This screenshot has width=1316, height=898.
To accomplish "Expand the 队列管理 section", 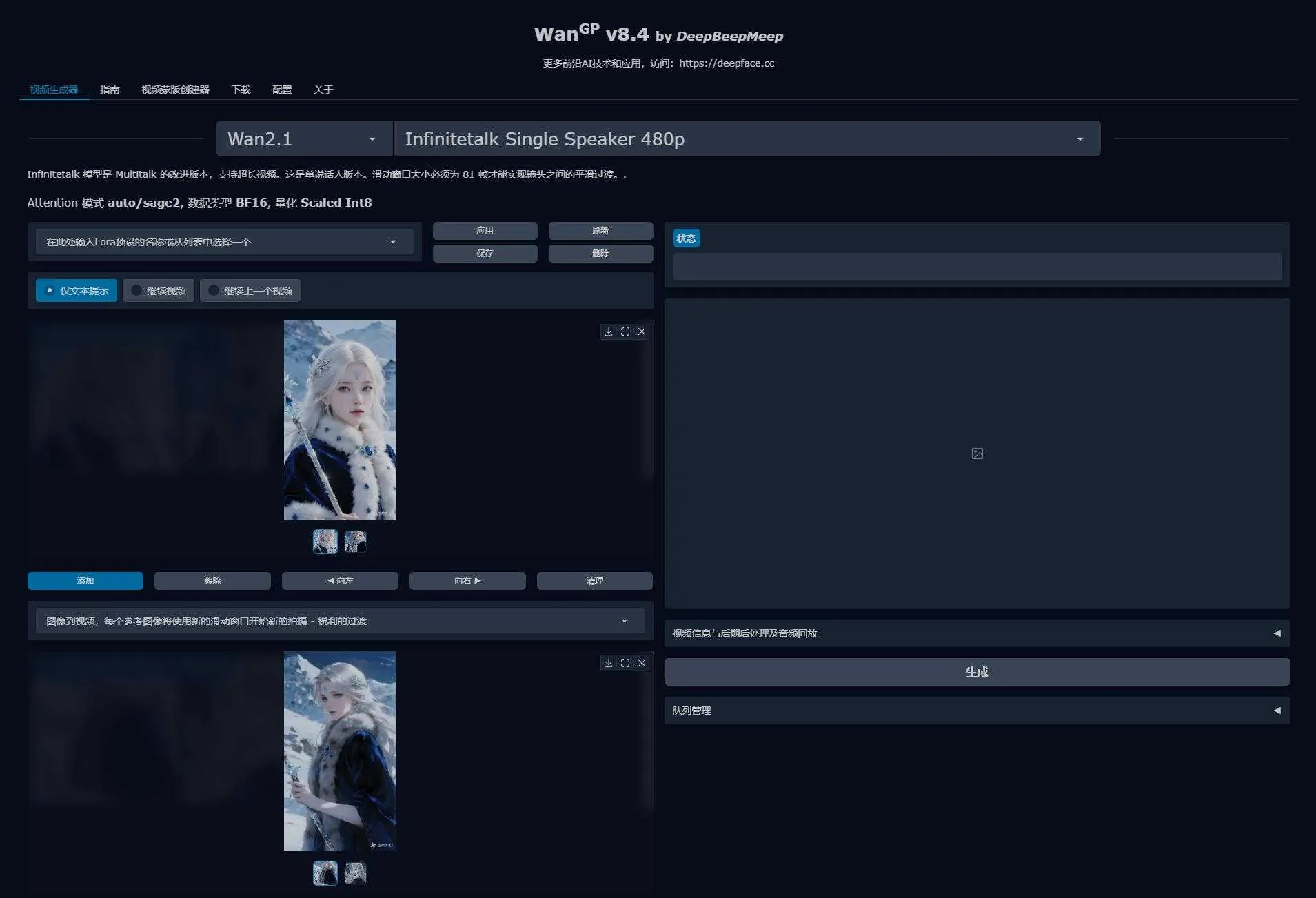I will pyautogui.click(x=976, y=711).
